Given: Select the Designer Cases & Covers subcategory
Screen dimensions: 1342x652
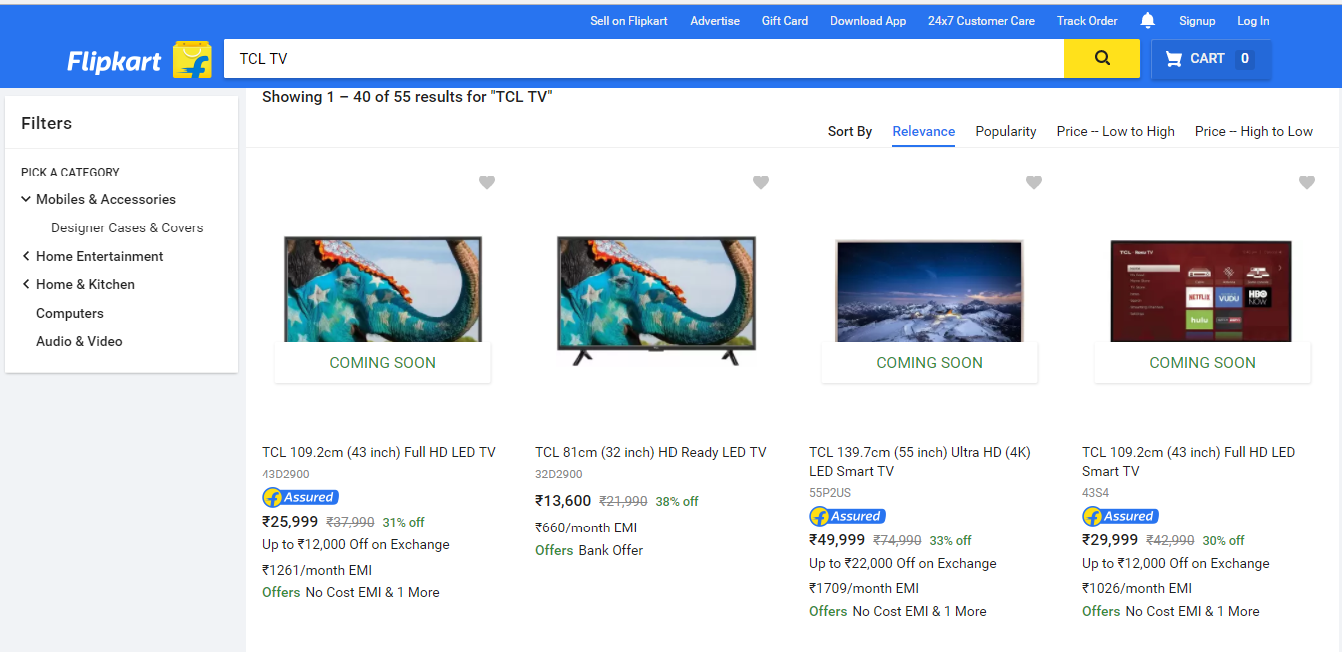Looking at the screenshot, I should (x=127, y=228).
